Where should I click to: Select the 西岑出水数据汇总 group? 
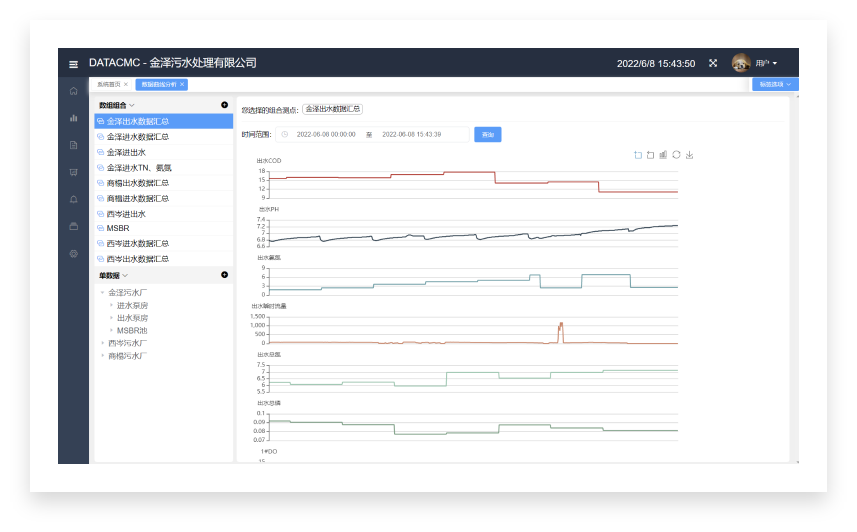point(163,259)
